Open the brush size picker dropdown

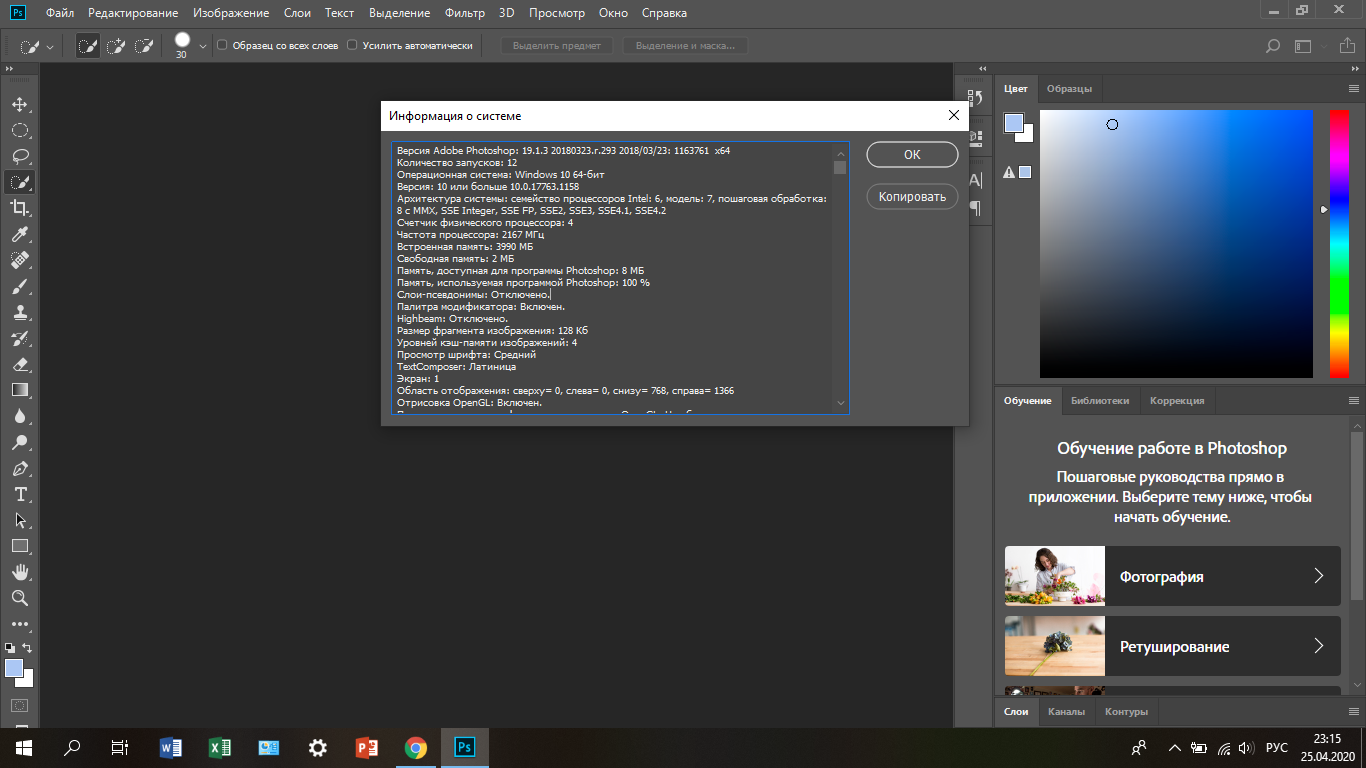(x=204, y=46)
